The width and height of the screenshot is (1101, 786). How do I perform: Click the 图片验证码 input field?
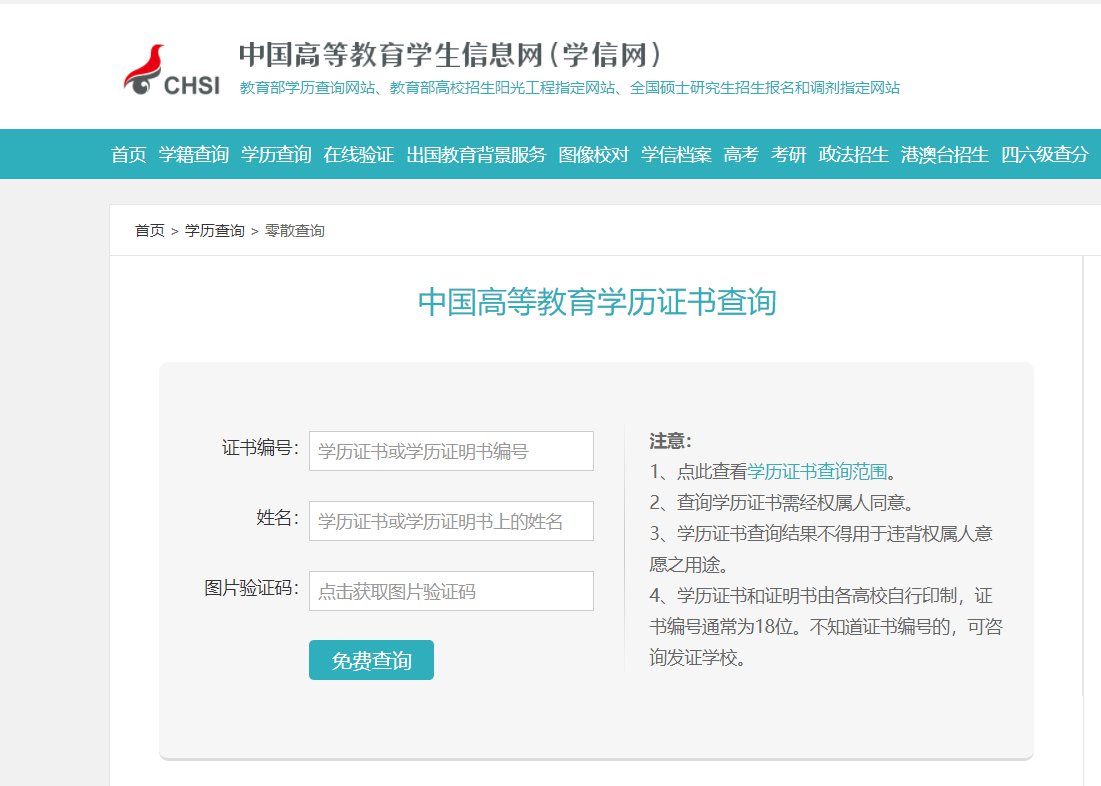pos(451,591)
